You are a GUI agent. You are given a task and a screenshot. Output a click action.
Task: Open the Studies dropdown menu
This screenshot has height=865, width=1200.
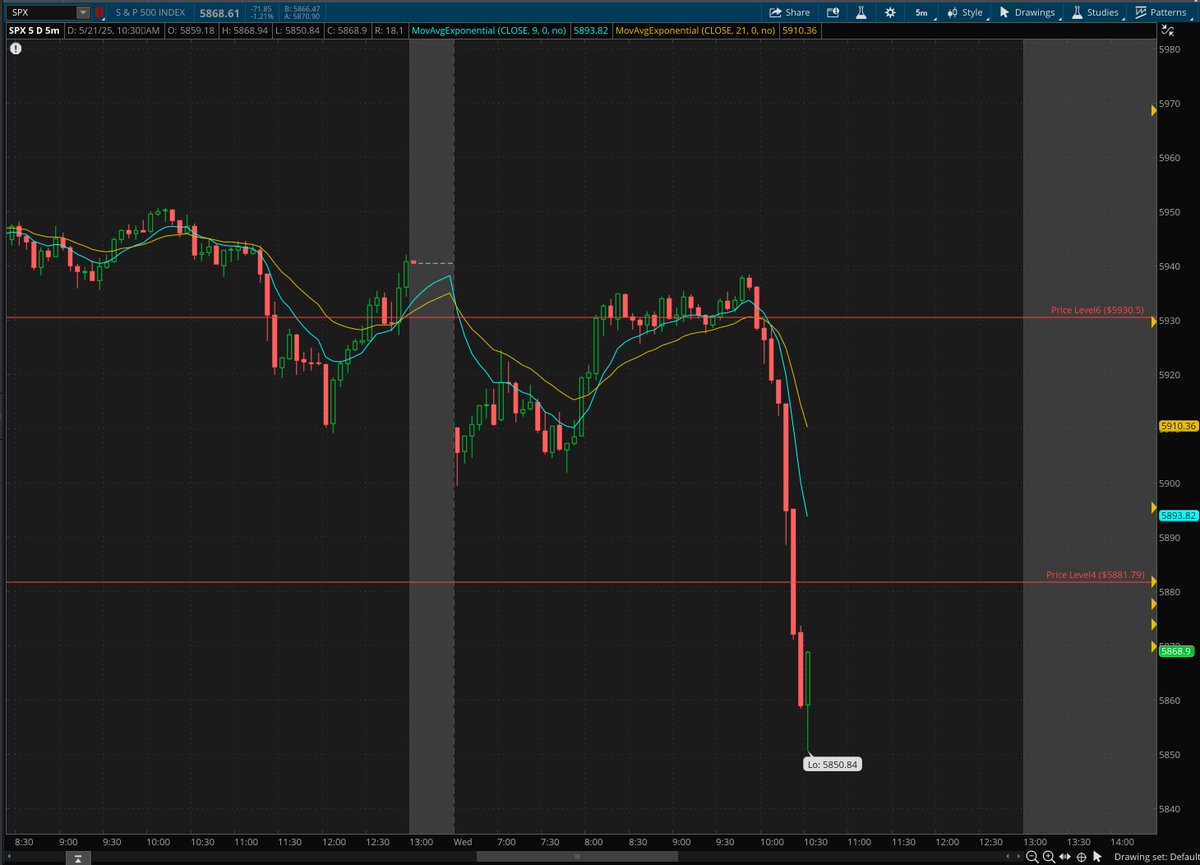pos(1094,13)
